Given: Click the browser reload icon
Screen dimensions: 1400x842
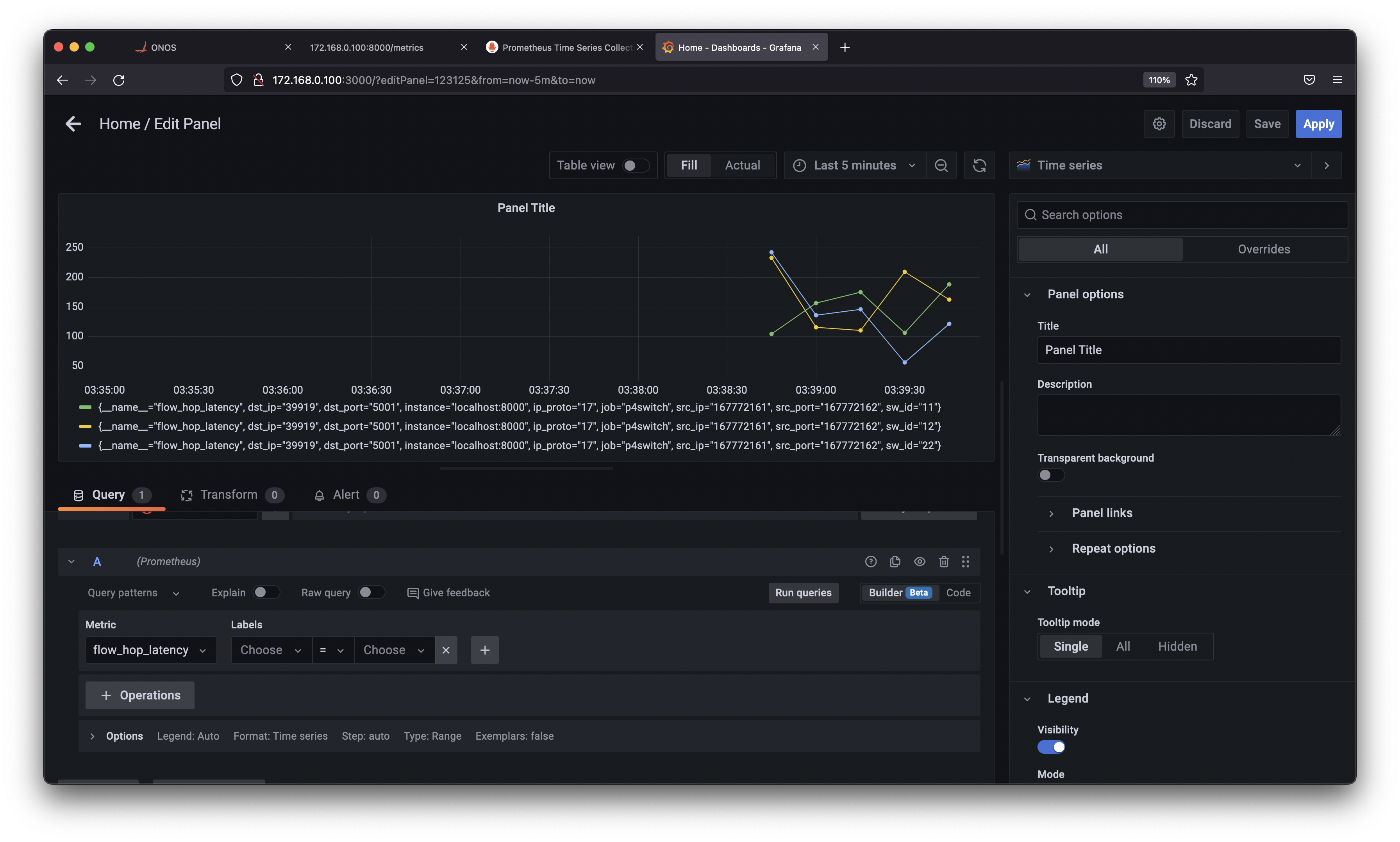Looking at the screenshot, I should [x=119, y=80].
